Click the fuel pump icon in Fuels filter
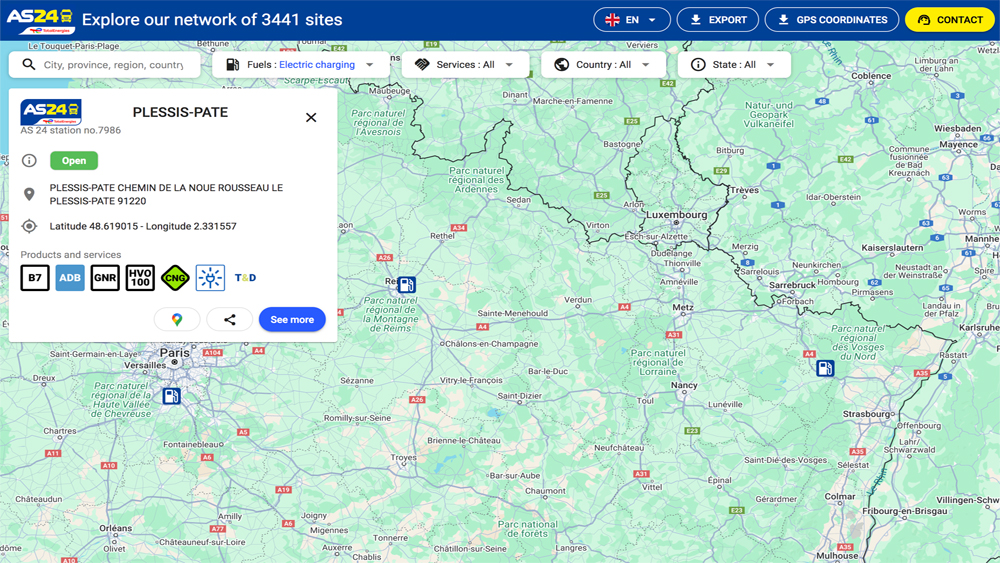Screen dimensions: 1000x563 [x=233, y=64]
